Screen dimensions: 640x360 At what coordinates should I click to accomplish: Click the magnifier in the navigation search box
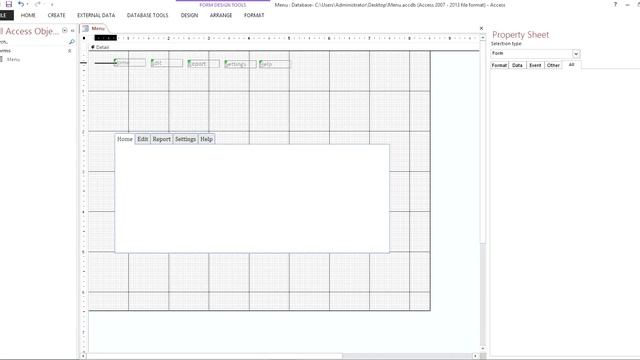(x=72, y=42)
